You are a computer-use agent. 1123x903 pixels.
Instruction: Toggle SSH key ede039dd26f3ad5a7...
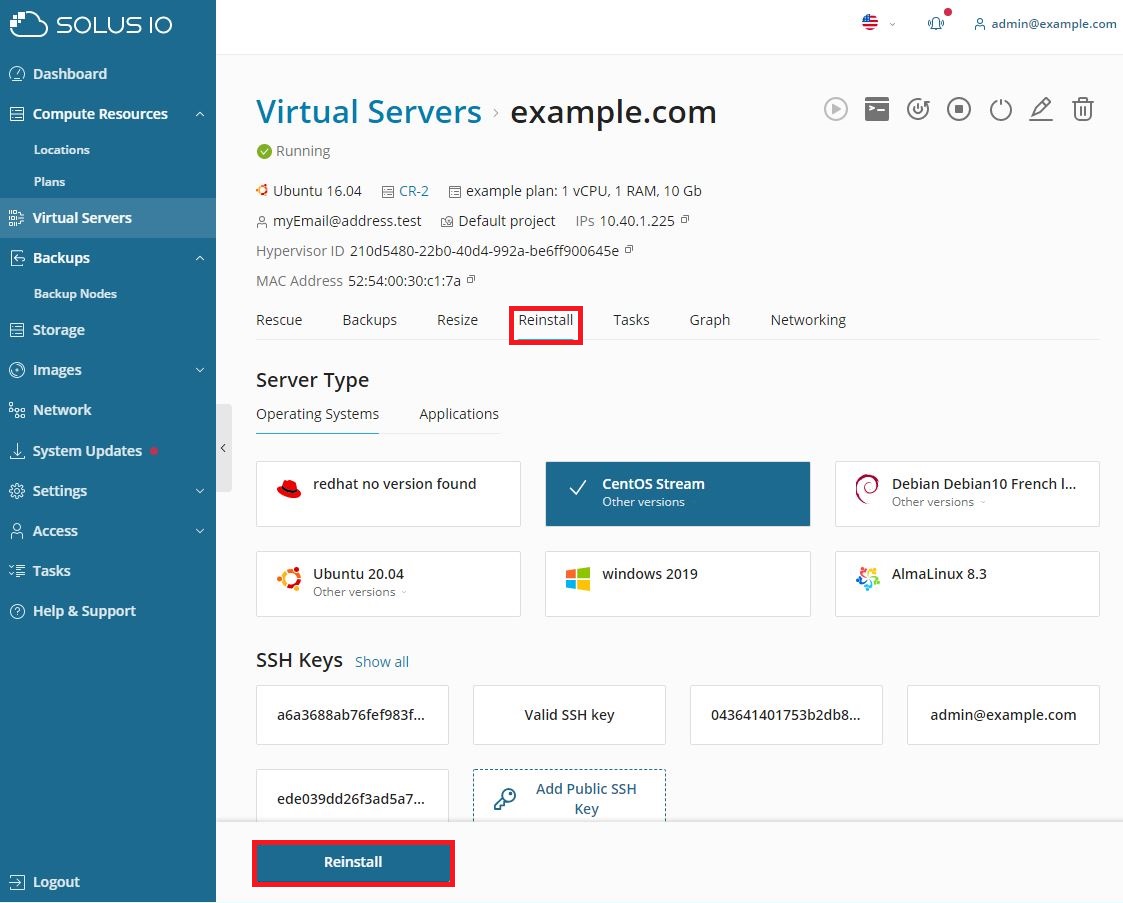(x=352, y=796)
